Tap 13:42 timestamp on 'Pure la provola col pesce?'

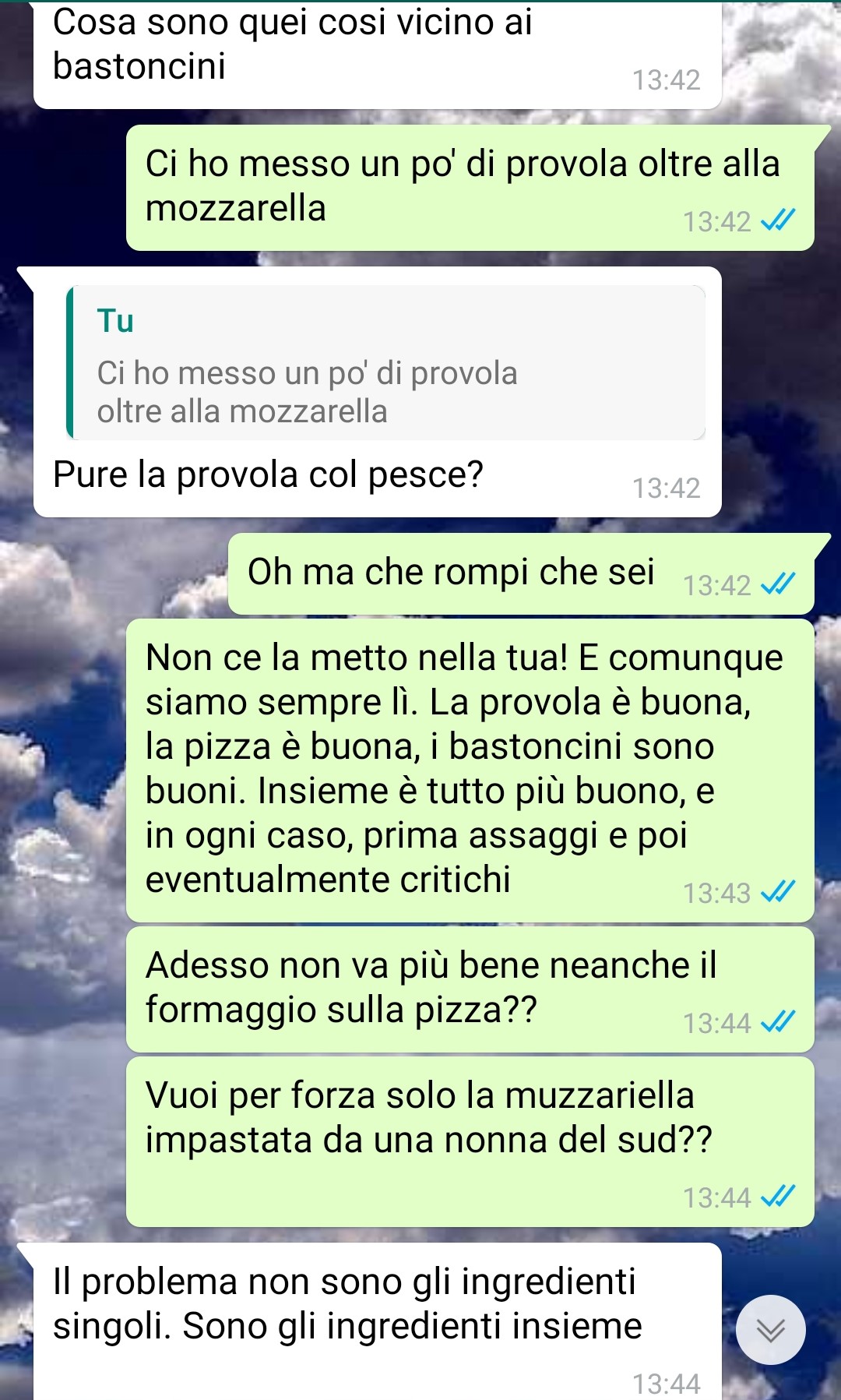click(666, 488)
